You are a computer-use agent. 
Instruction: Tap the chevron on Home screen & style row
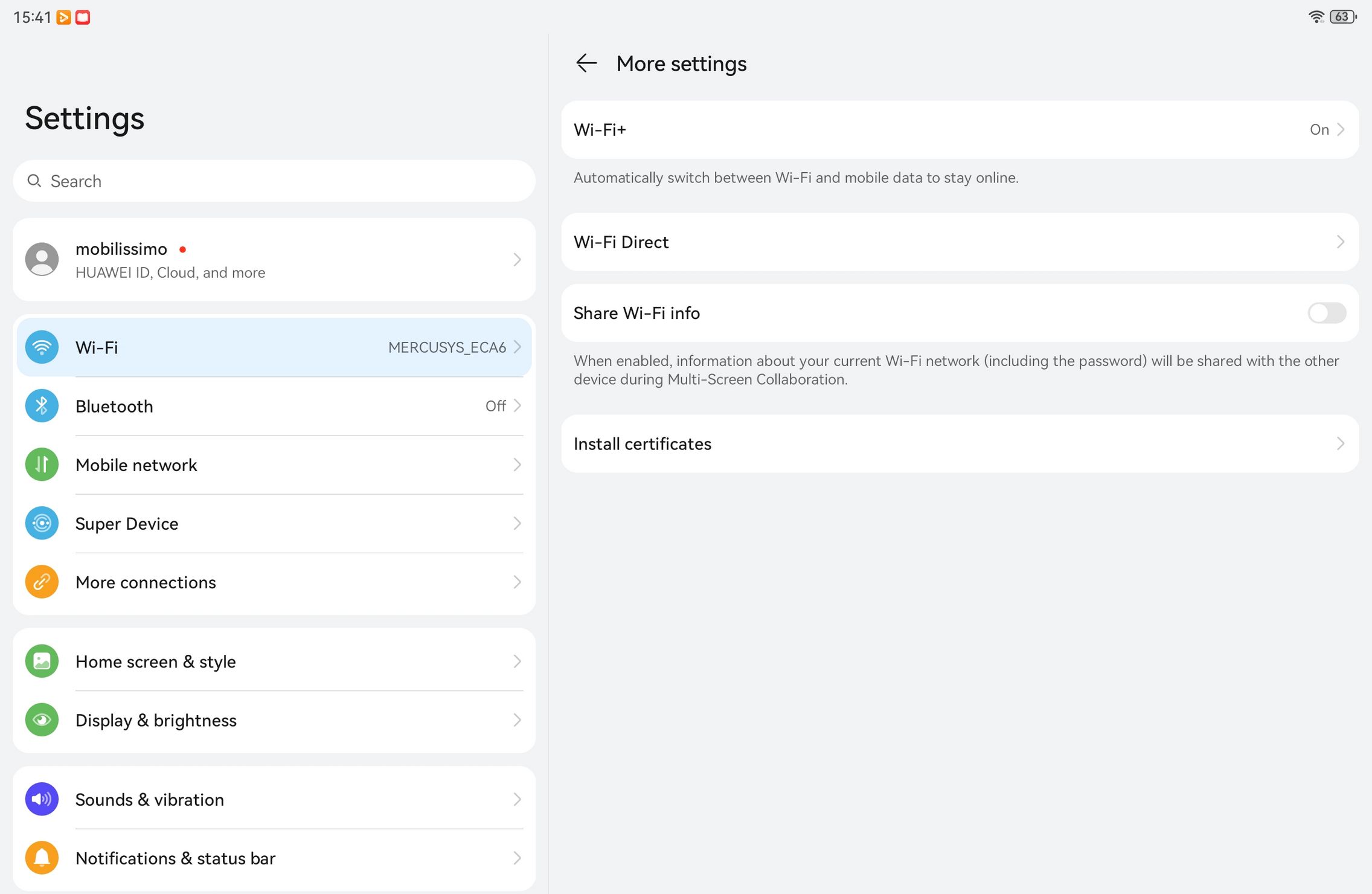(517, 661)
